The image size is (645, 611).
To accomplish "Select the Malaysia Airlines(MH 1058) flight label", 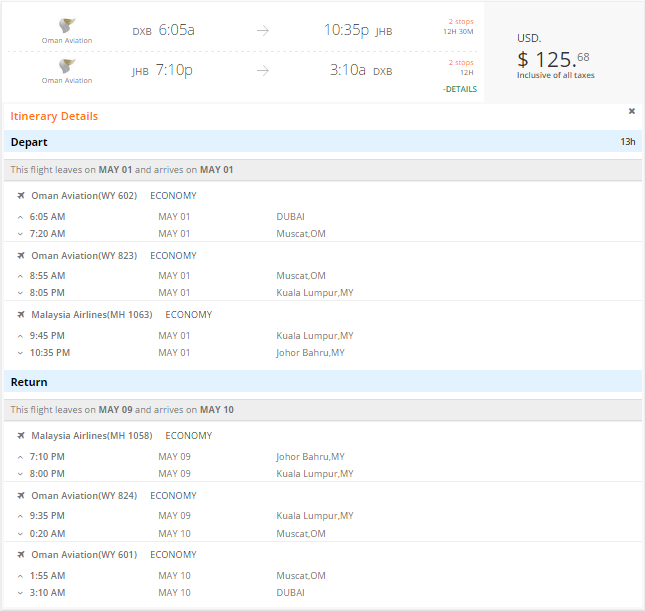I will tap(92, 436).
